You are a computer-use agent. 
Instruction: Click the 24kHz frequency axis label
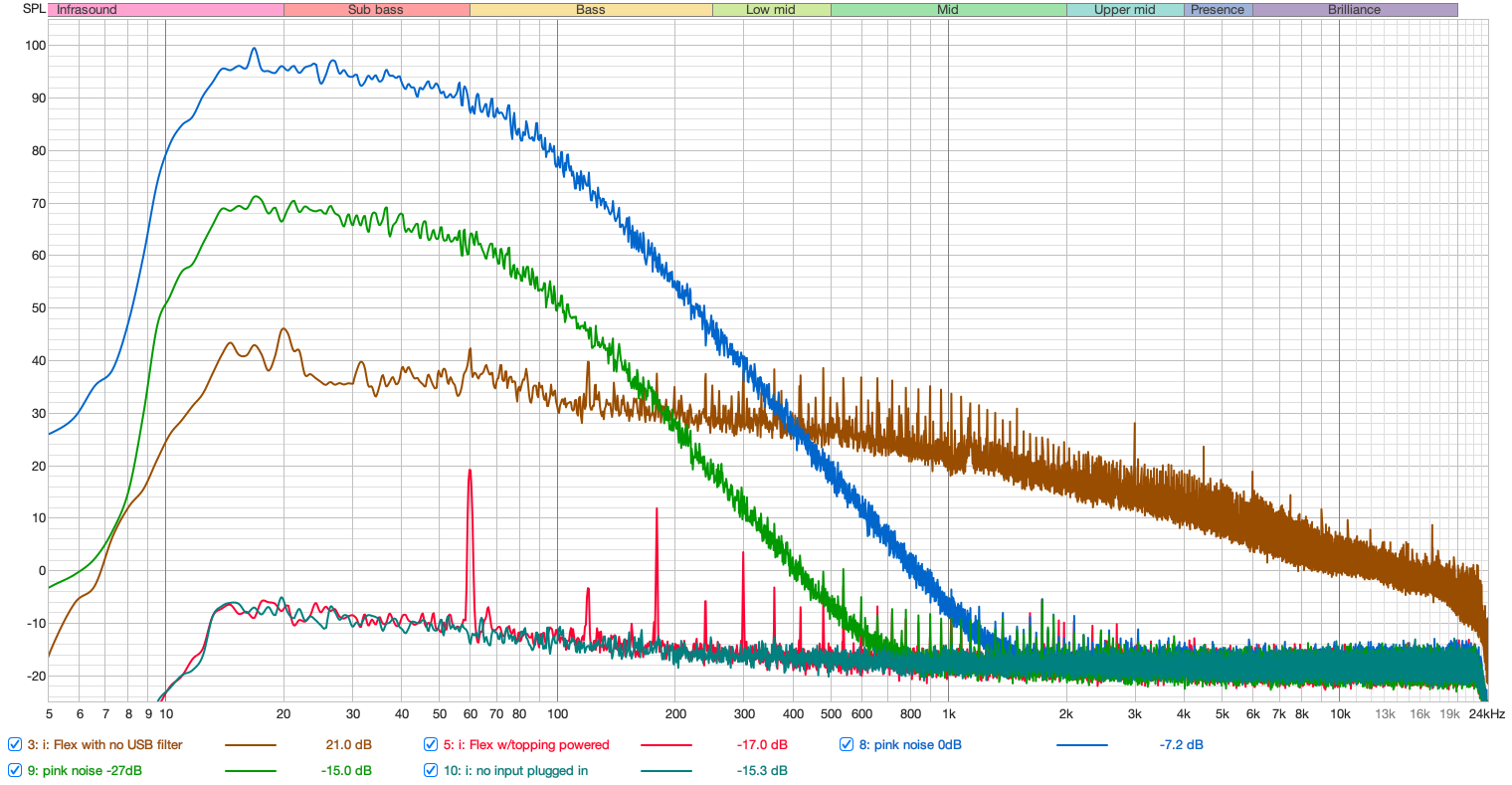[1488, 713]
